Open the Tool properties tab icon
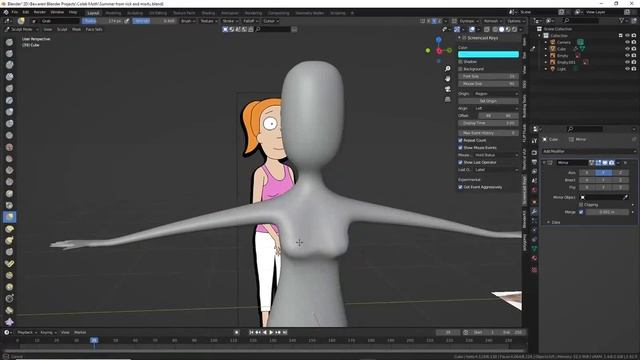Viewport: 640px width, 360px height. (534, 141)
